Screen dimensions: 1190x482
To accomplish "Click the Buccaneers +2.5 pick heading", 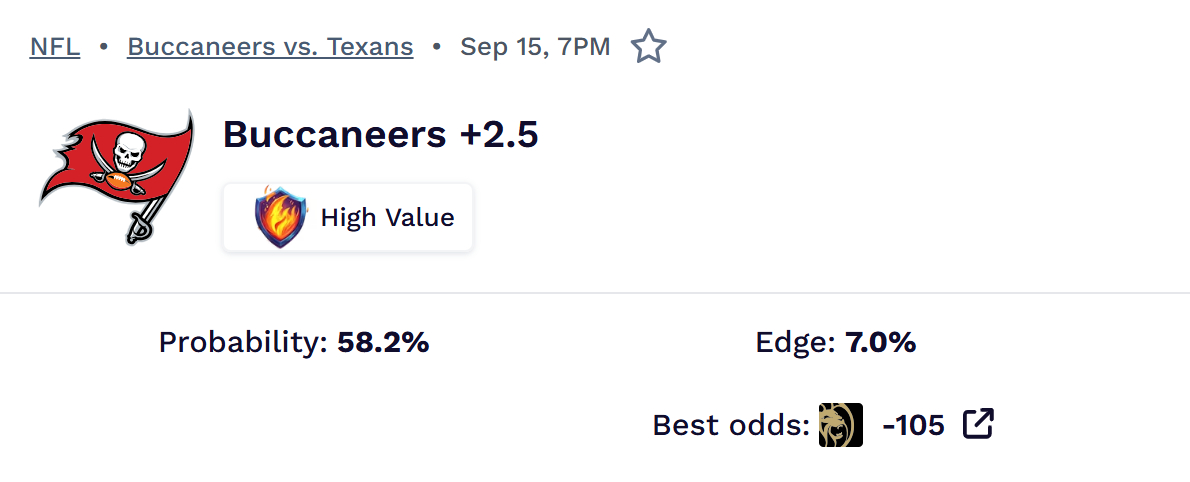I will coord(380,134).
